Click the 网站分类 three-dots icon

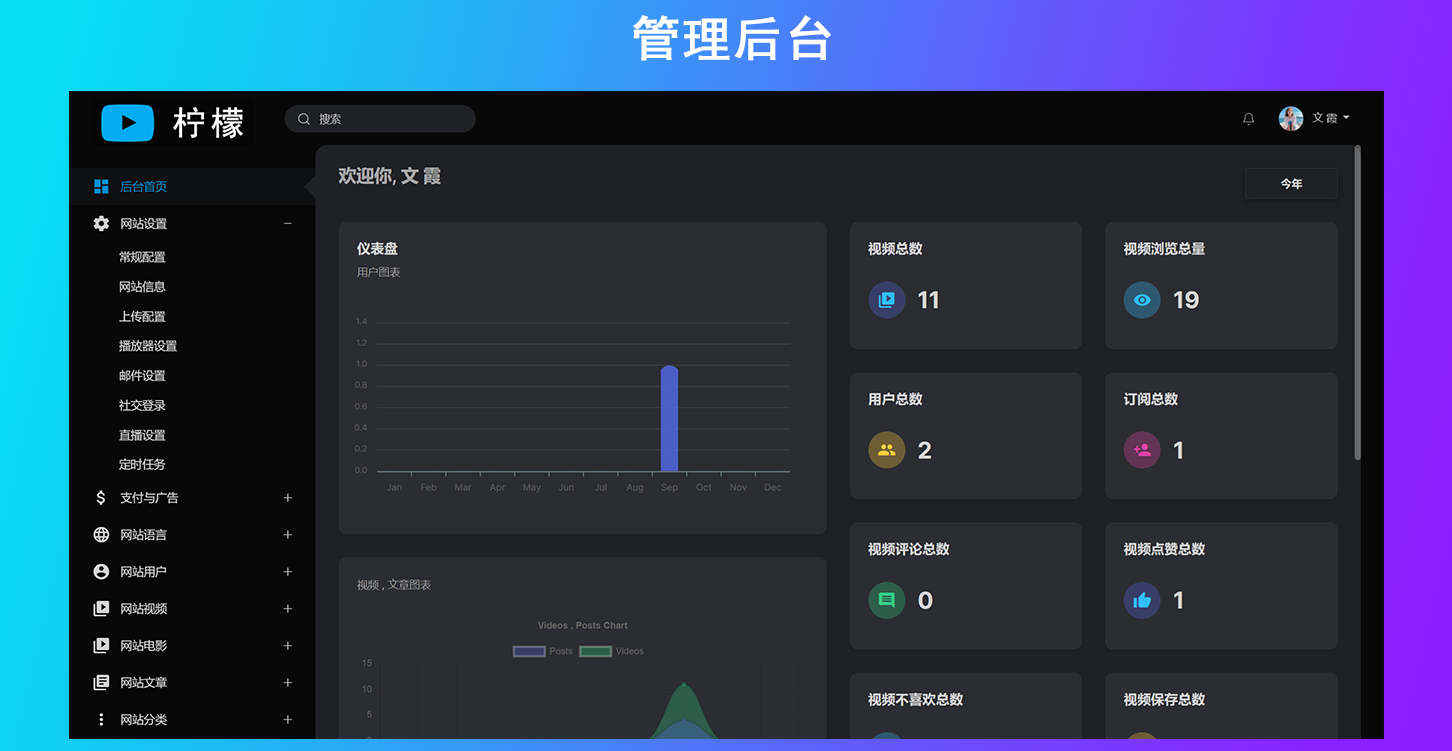tap(101, 720)
